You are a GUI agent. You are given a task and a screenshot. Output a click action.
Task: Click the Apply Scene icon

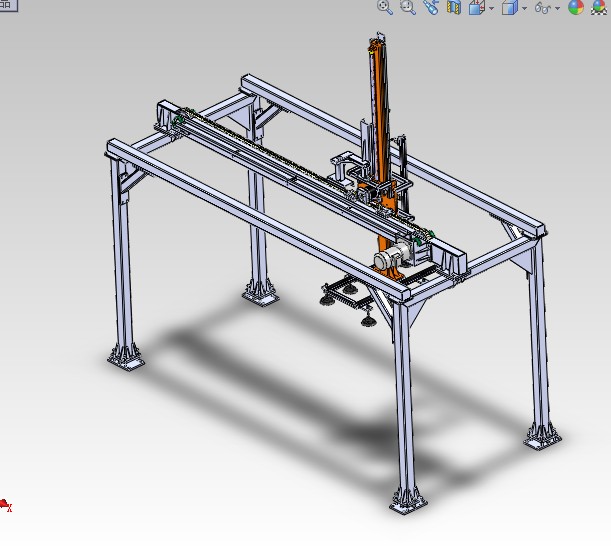tap(599, 7)
